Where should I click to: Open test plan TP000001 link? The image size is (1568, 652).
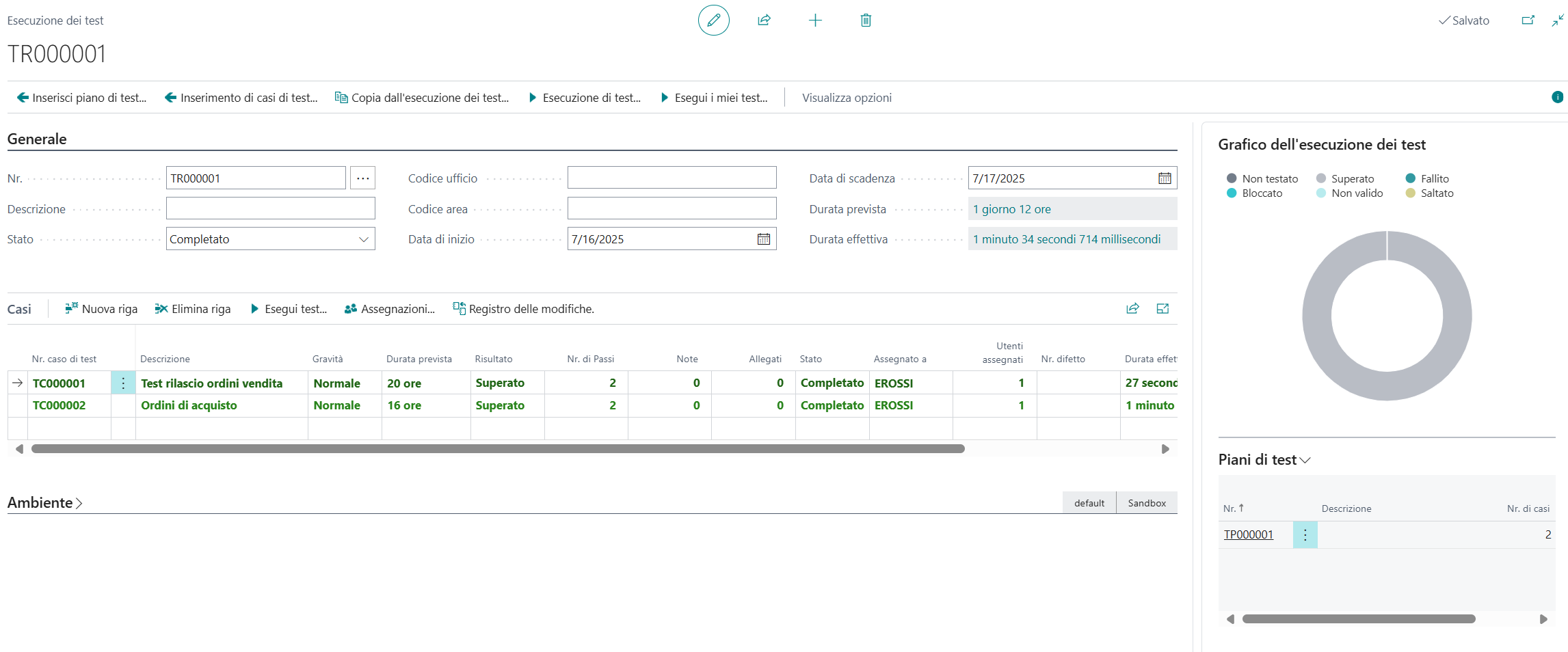tap(1248, 534)
